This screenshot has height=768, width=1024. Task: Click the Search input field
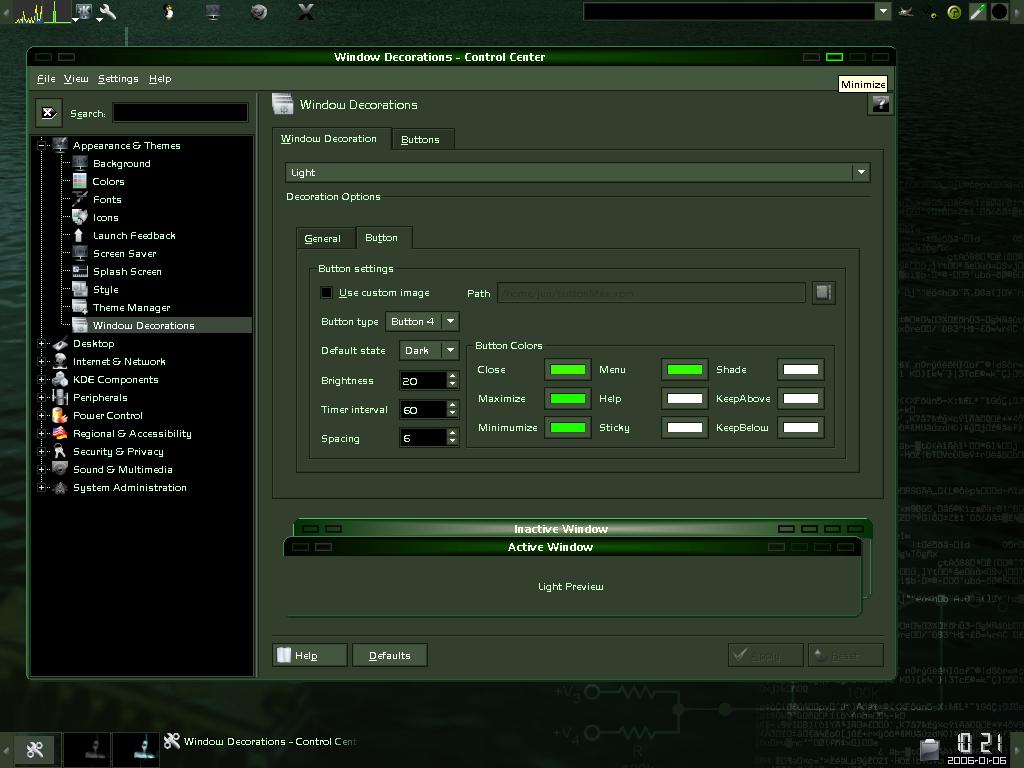(180, 113)
